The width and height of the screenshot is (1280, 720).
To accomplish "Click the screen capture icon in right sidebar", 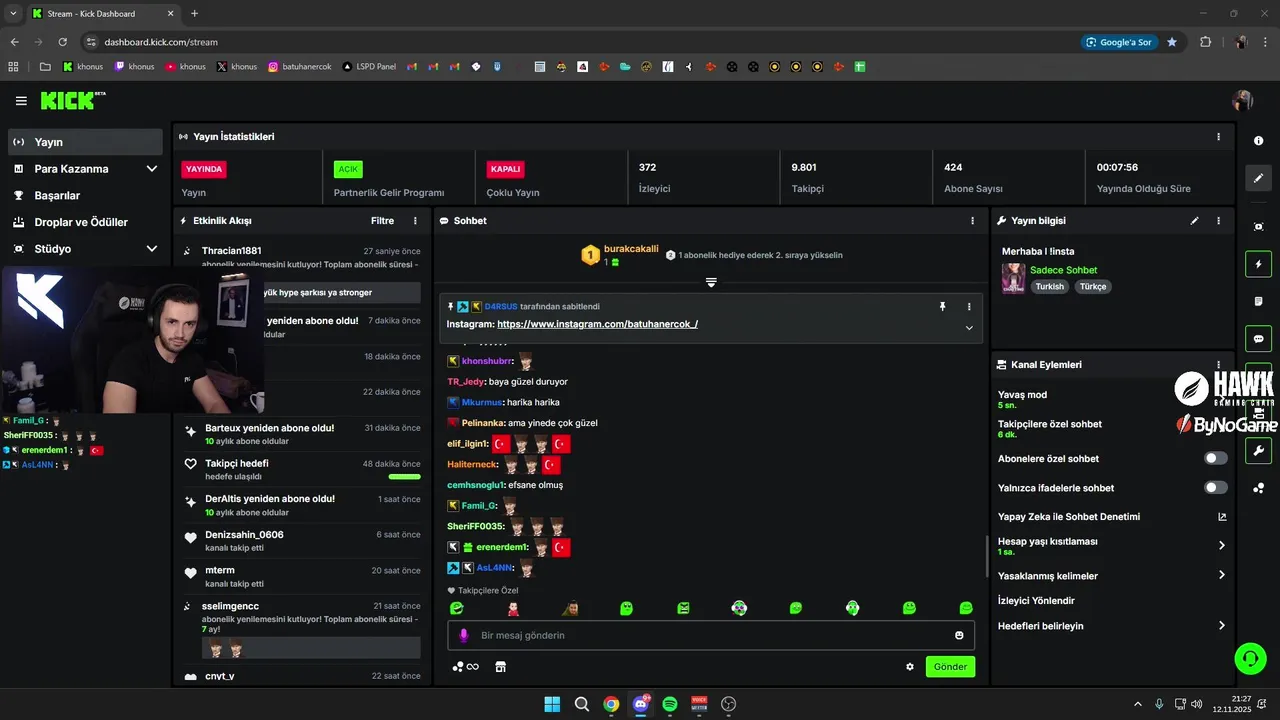I will point(1259,227).
